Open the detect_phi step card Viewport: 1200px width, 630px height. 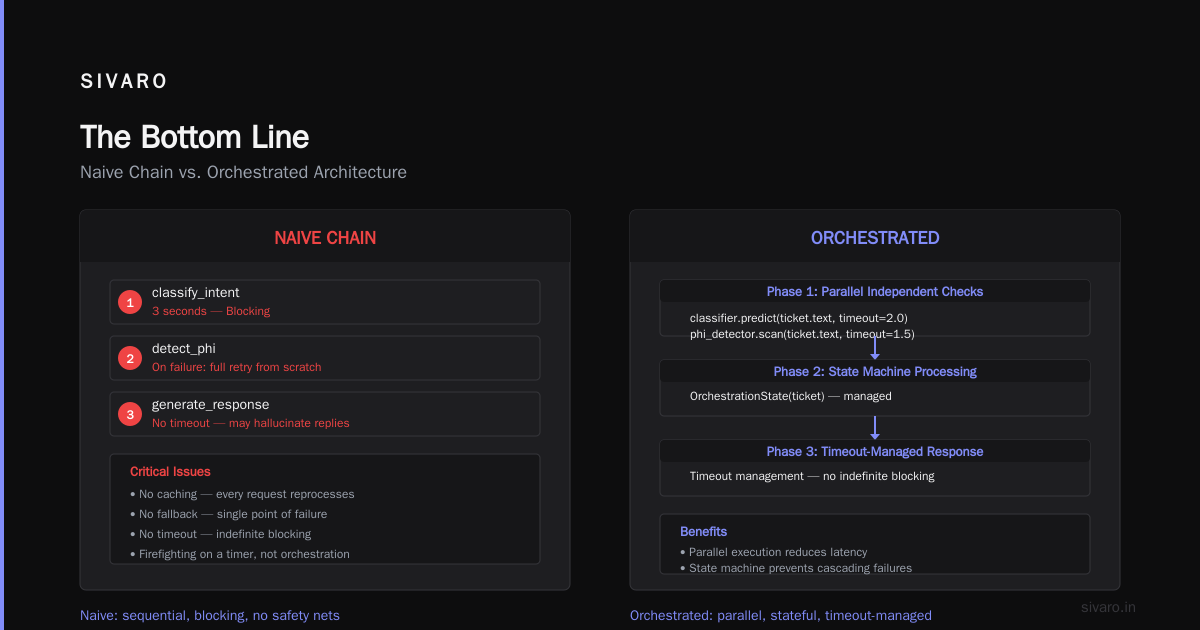click(325, 358)
